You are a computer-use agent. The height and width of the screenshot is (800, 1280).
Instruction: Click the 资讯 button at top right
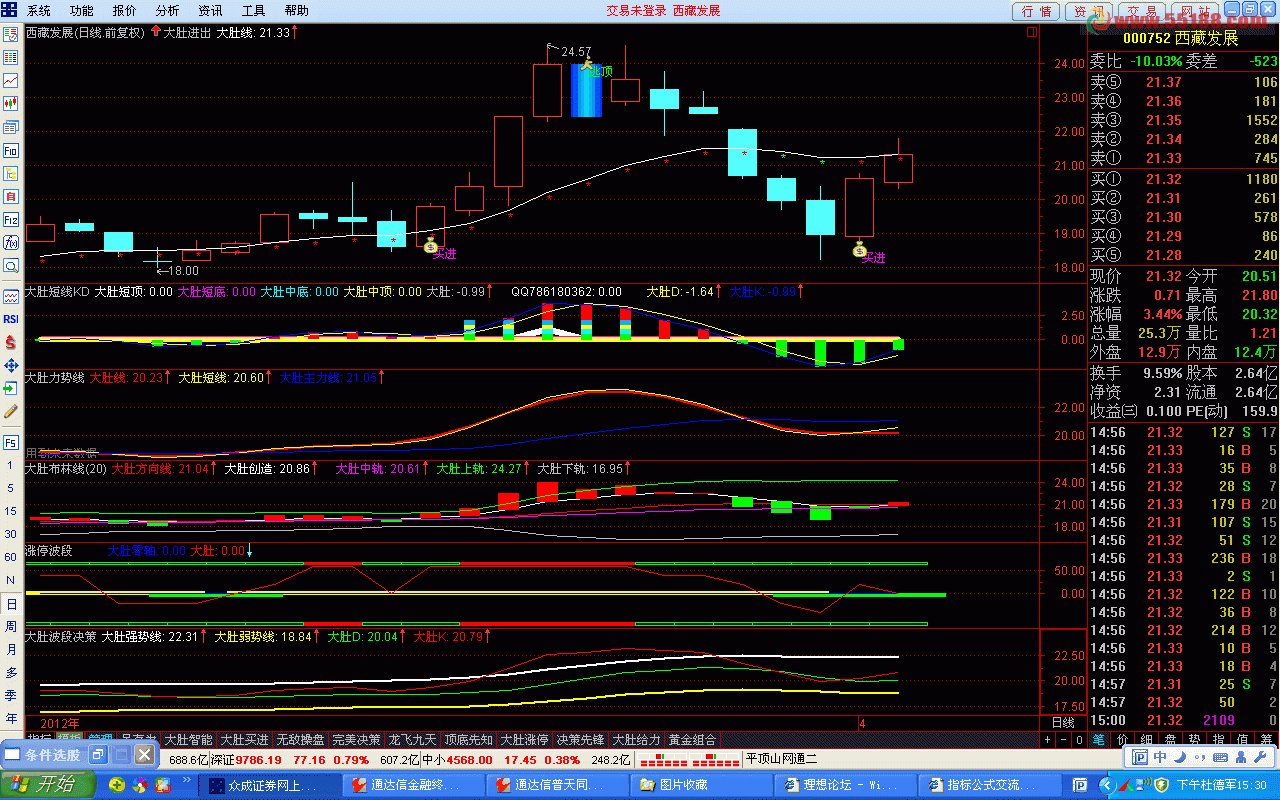[x=1089, y=11]
